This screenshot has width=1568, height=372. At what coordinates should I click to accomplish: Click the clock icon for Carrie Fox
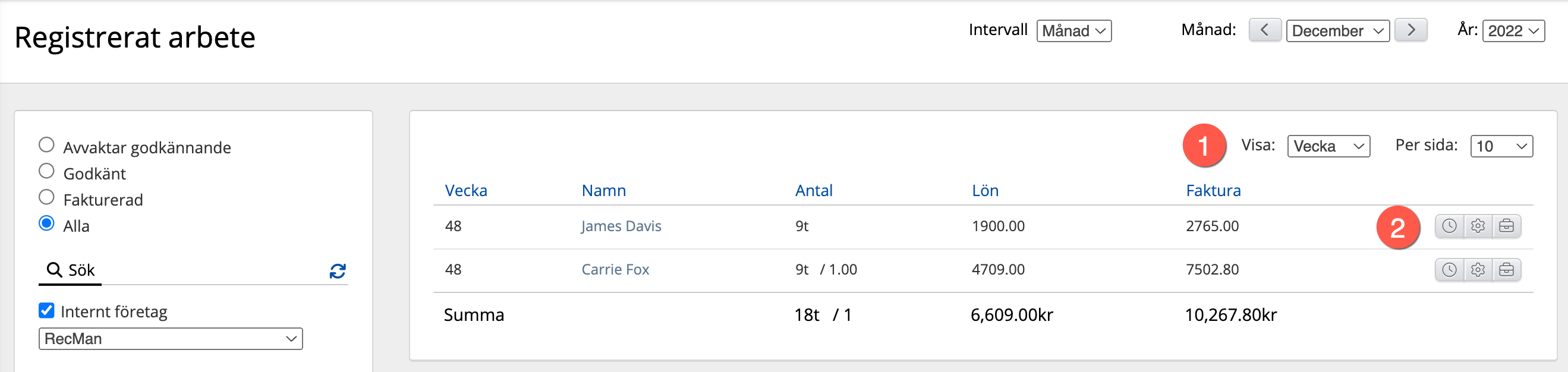coord(1449,270)
